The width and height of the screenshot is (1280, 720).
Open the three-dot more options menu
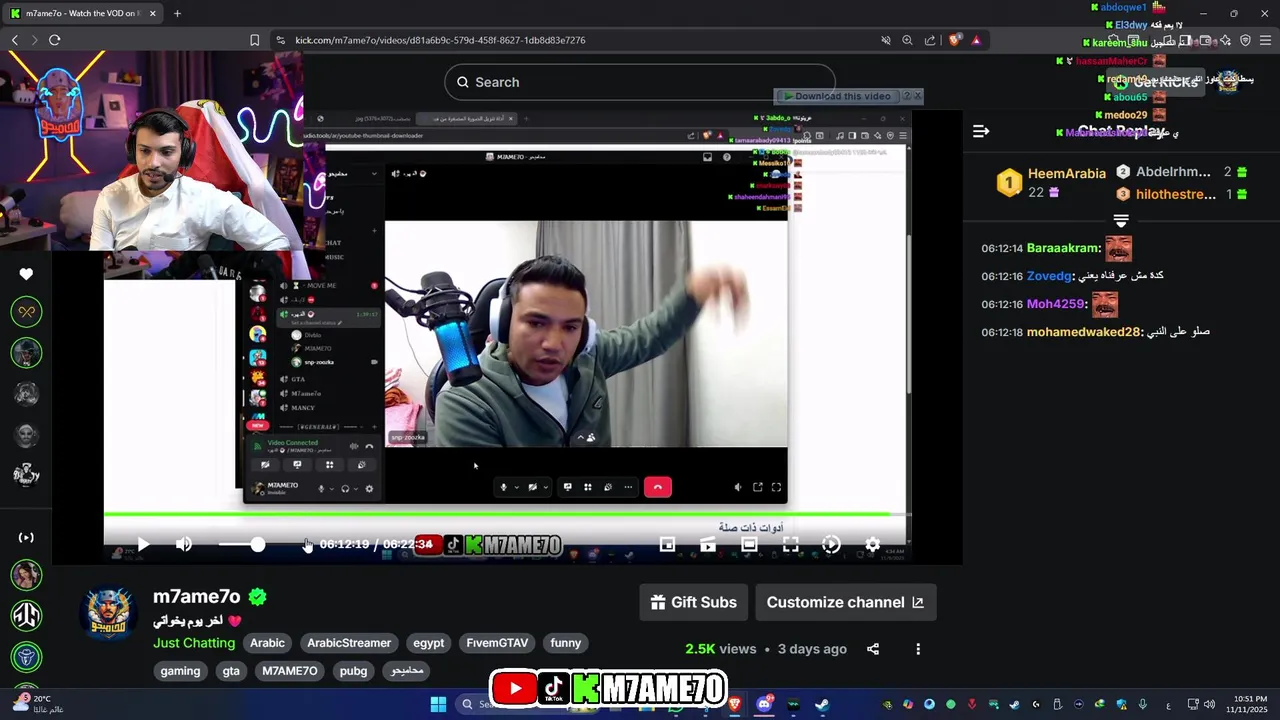[918, 649]
